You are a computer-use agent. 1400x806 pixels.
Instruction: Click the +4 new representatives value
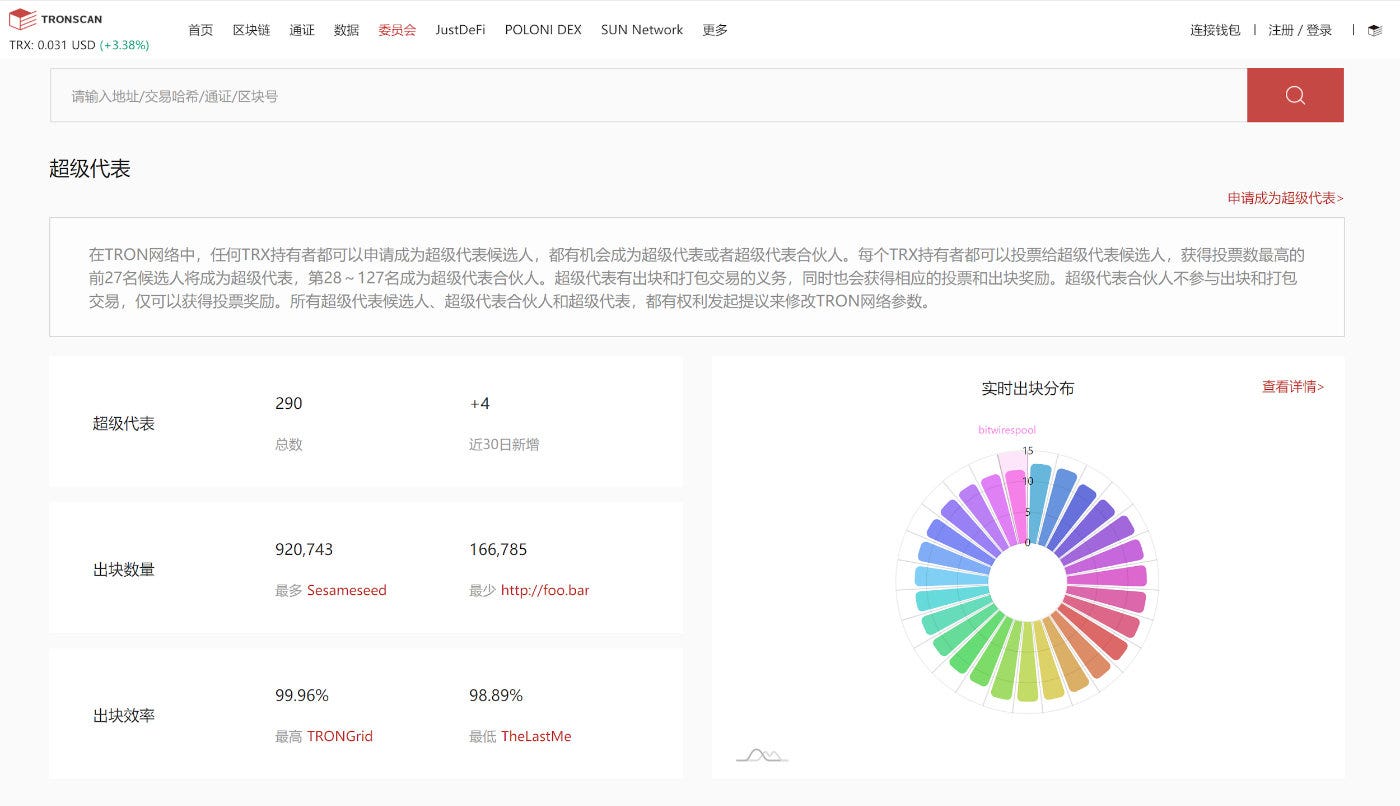pyautogui.click(x=479, y=404)
